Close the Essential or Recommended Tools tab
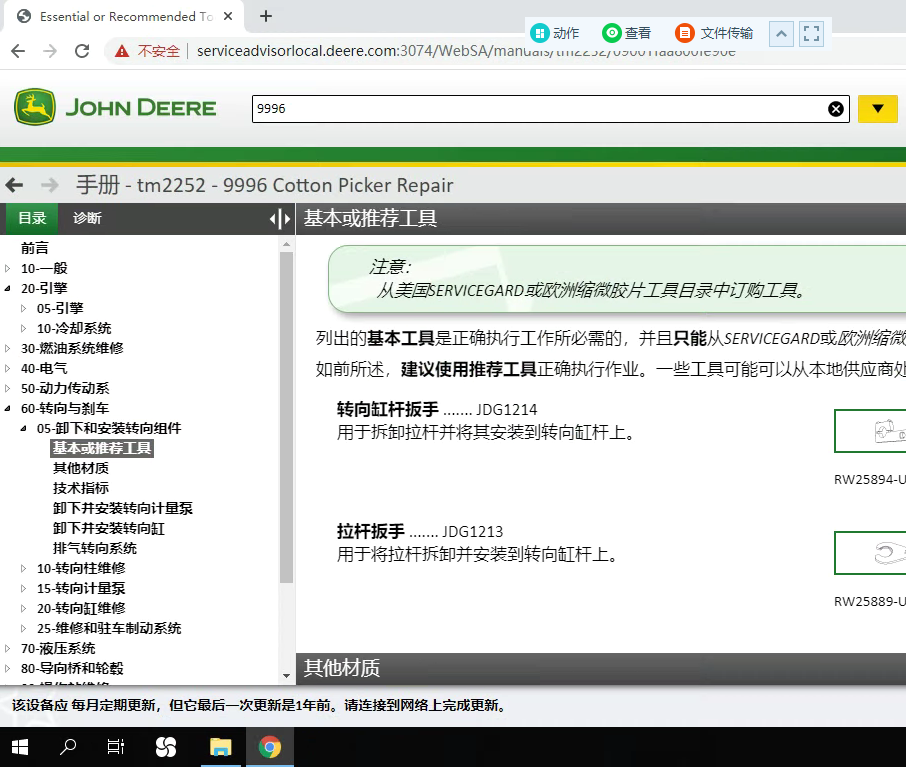The image size is (906, 767). (x=228, y=16)
